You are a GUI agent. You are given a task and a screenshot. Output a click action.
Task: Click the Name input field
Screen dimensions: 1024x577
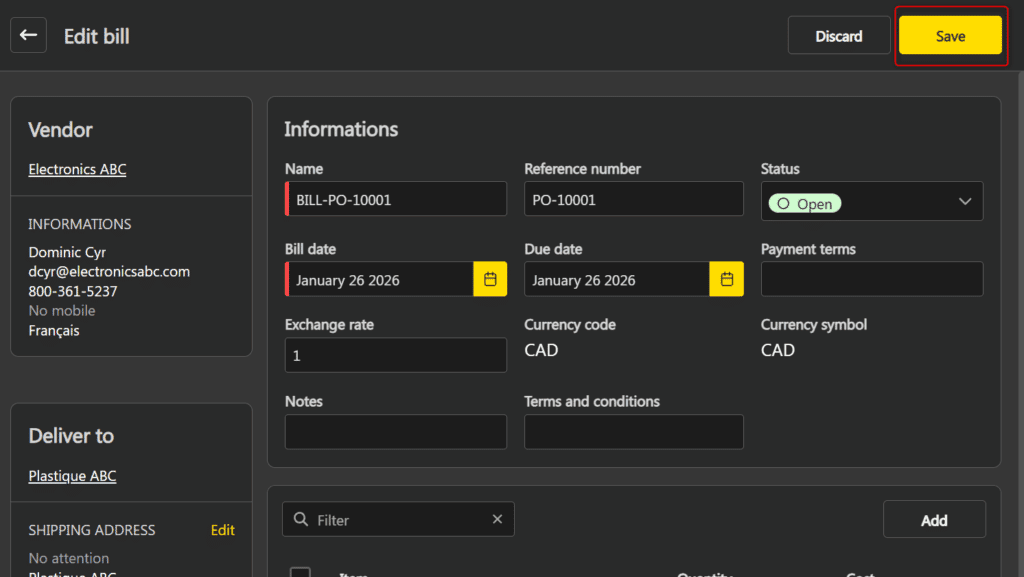[x=397, y=199]
